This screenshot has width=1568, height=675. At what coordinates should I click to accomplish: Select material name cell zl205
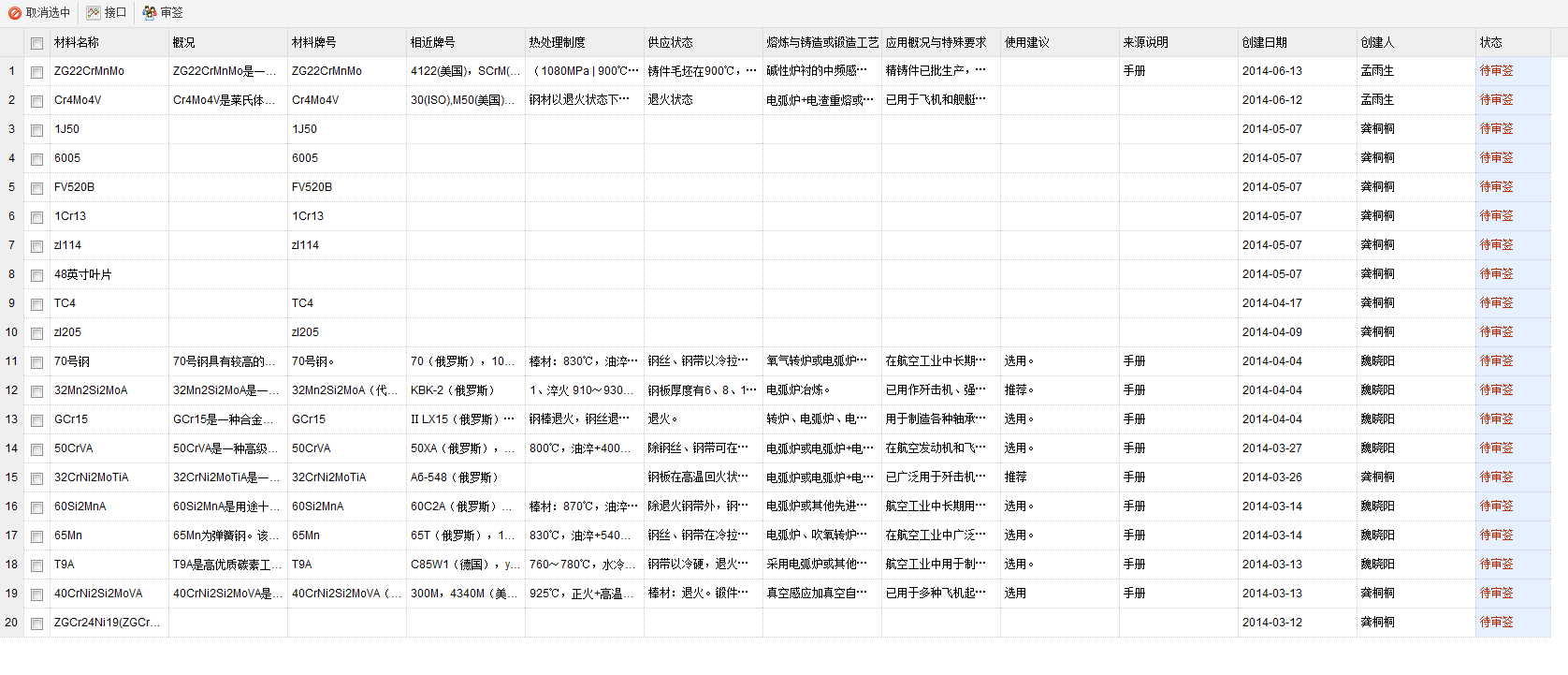click(x=109, y=332)
